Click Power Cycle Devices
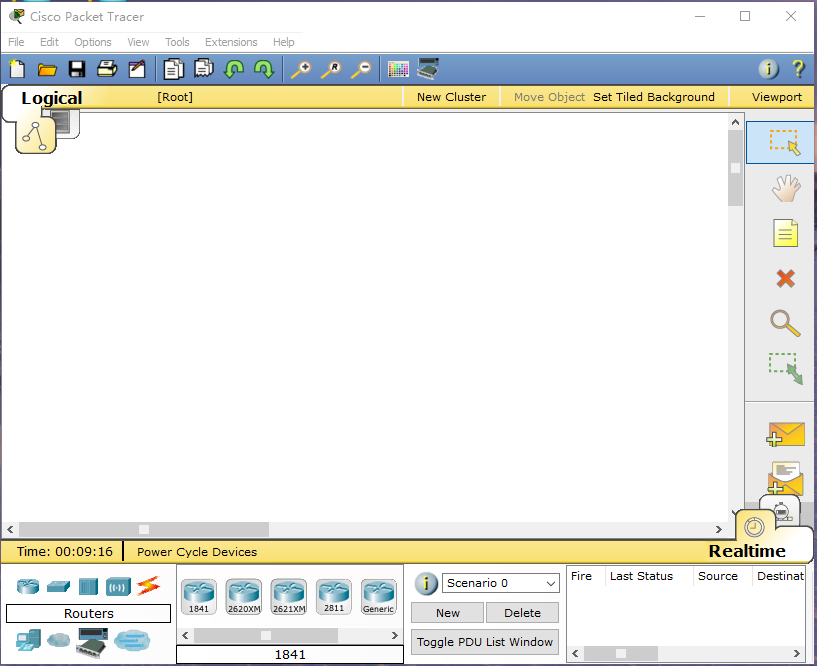 tap(197, 552)
